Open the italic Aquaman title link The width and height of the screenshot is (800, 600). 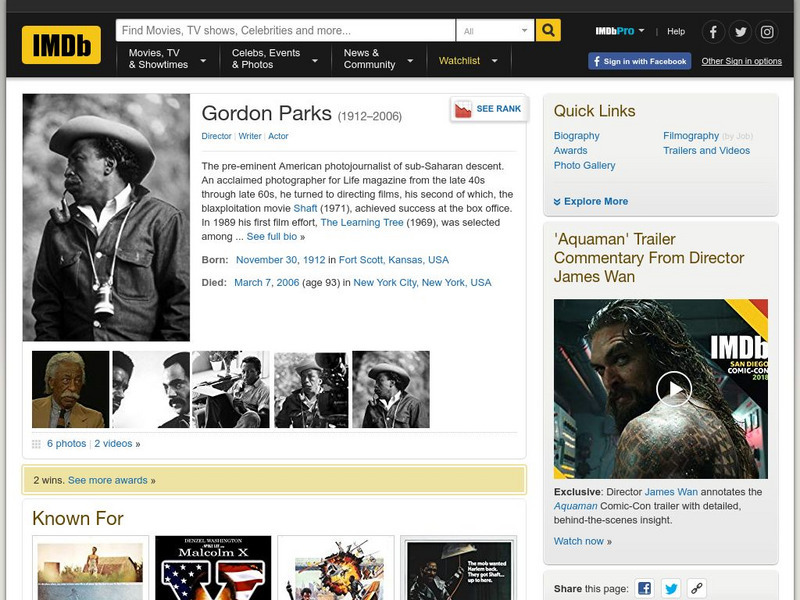coord(576,506)
